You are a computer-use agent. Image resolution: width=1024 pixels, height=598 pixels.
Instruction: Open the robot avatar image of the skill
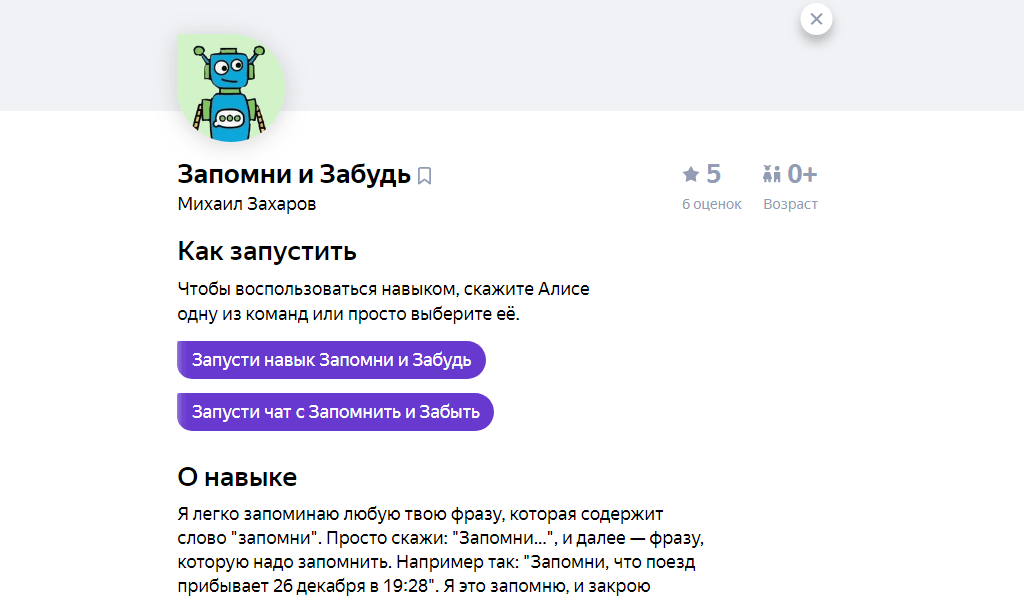pos(230,87)
